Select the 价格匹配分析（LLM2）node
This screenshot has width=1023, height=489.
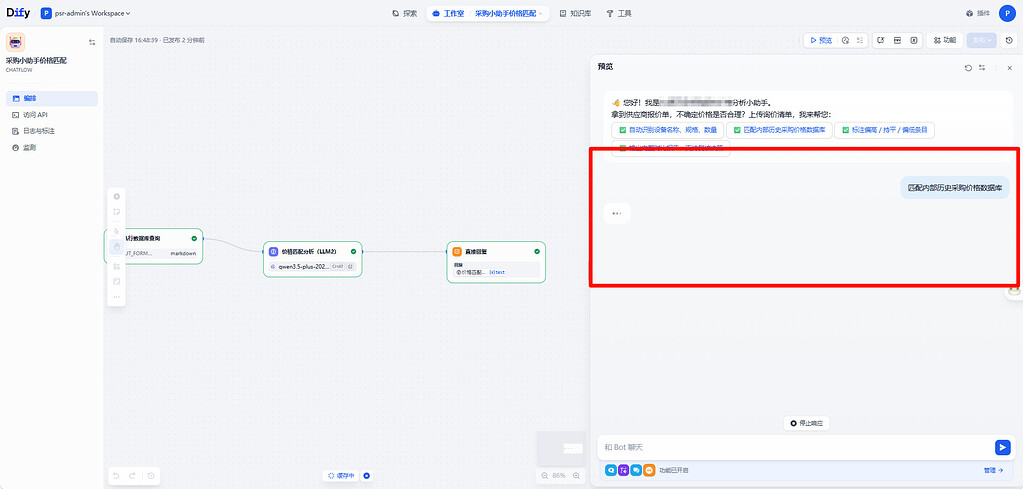point(313,259)
